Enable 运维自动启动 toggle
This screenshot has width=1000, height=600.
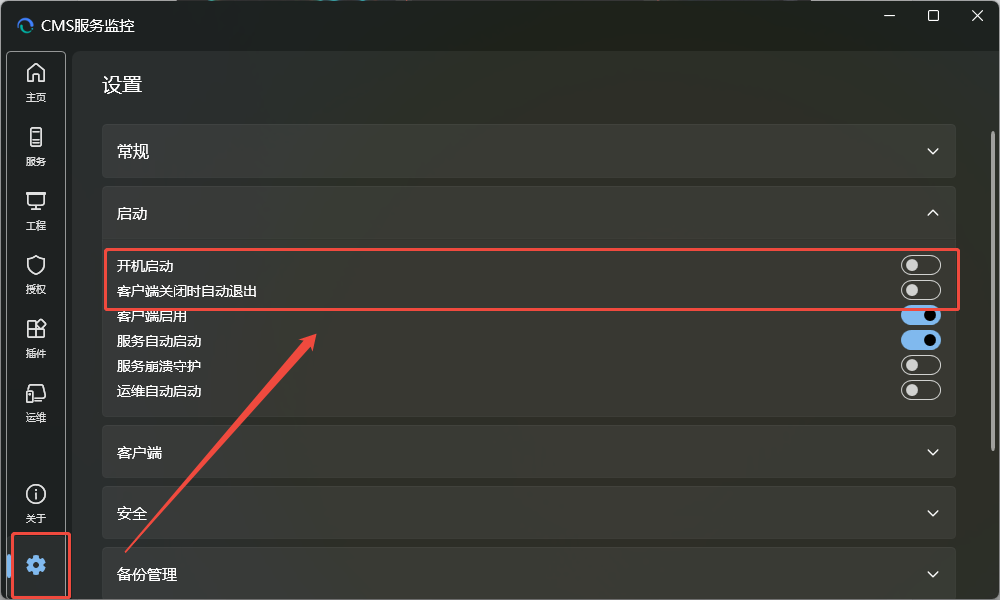point(920,390)
